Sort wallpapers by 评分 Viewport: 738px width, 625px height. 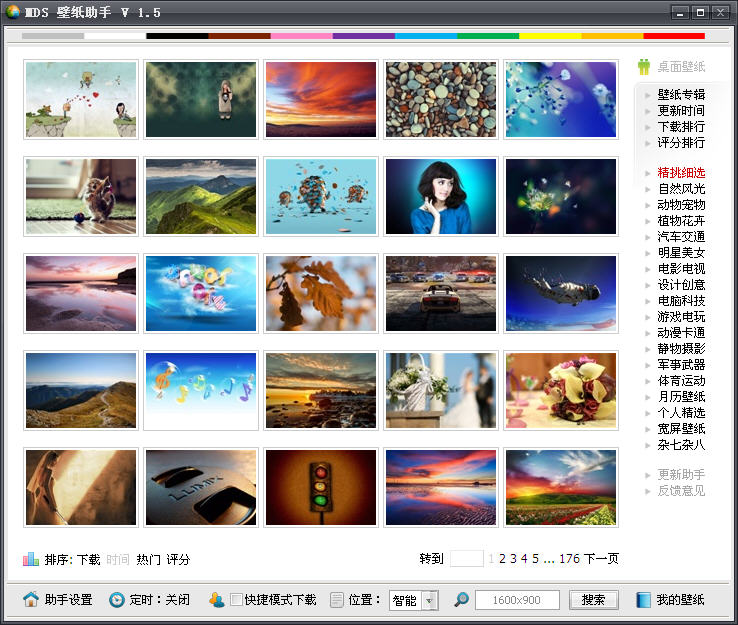click(x=178, y=559)
